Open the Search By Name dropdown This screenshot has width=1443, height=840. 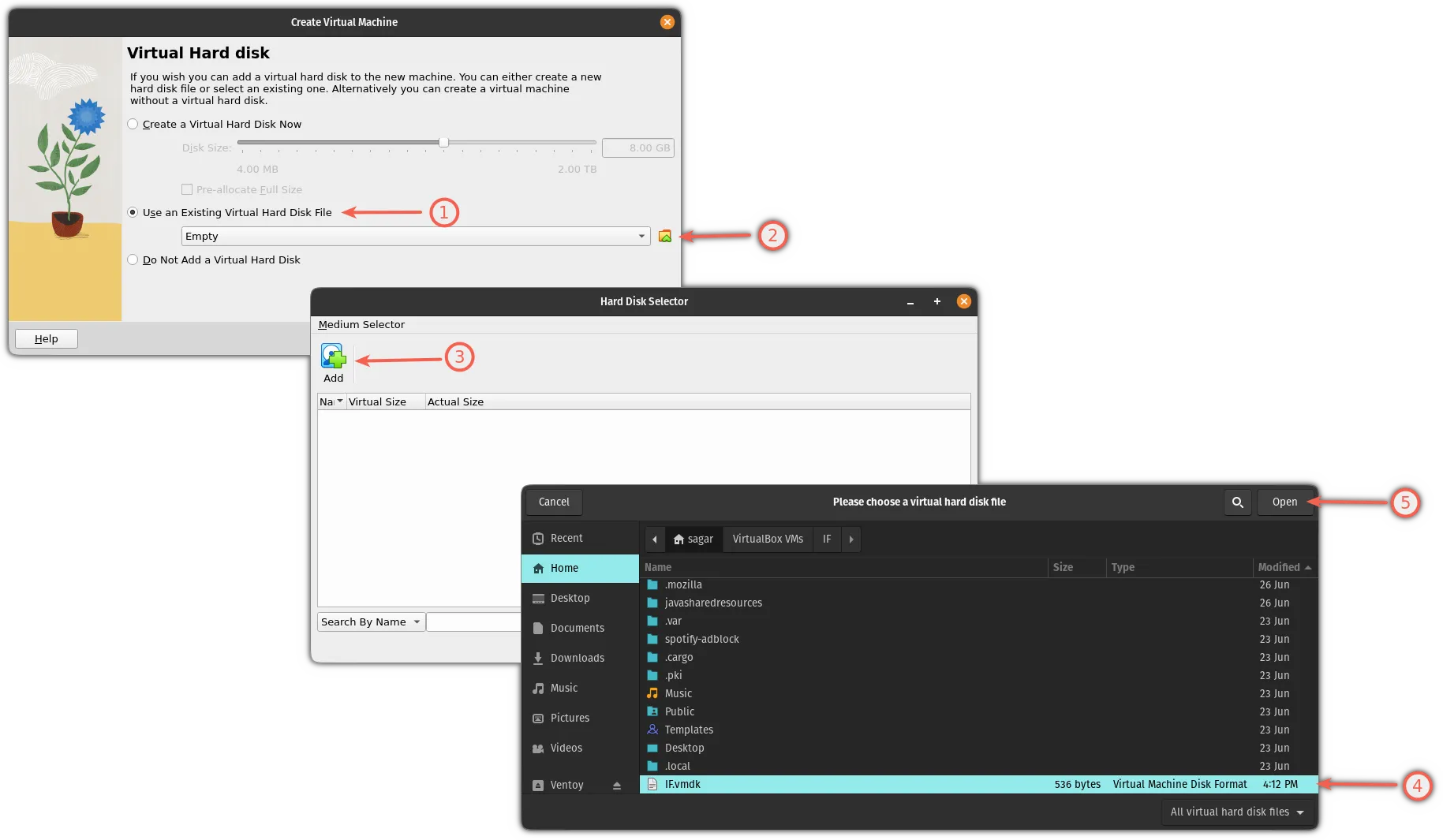[371, 622]
